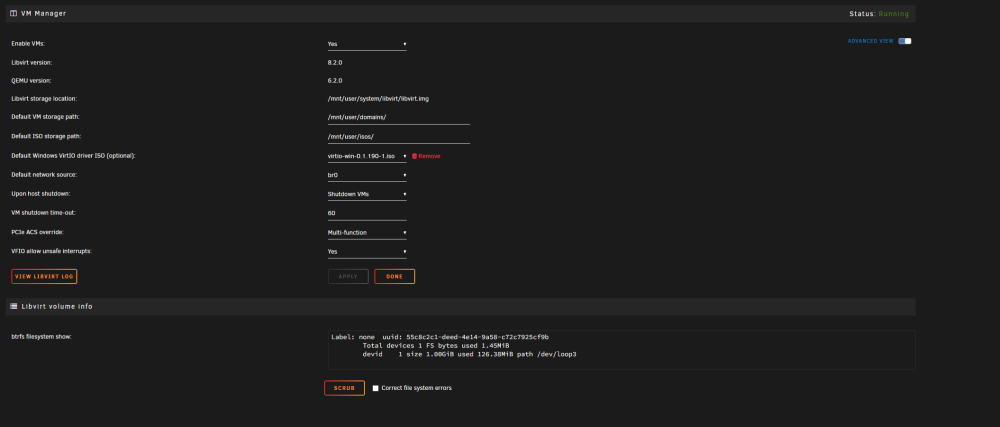The height and width of the screenshot is (427, 1000).
Task: Click the View Libvirt Log button
Action: tap(44, 277)
